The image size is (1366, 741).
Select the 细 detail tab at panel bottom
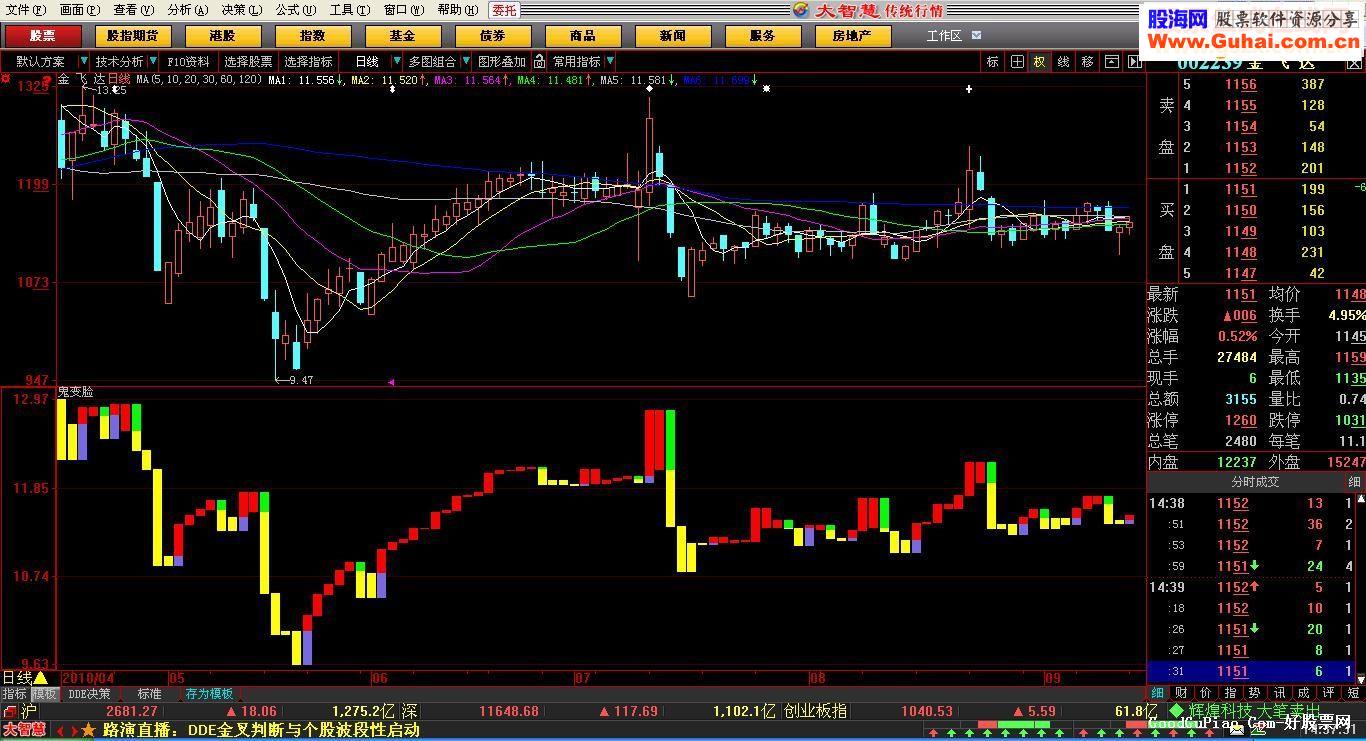coord(1157,692)
